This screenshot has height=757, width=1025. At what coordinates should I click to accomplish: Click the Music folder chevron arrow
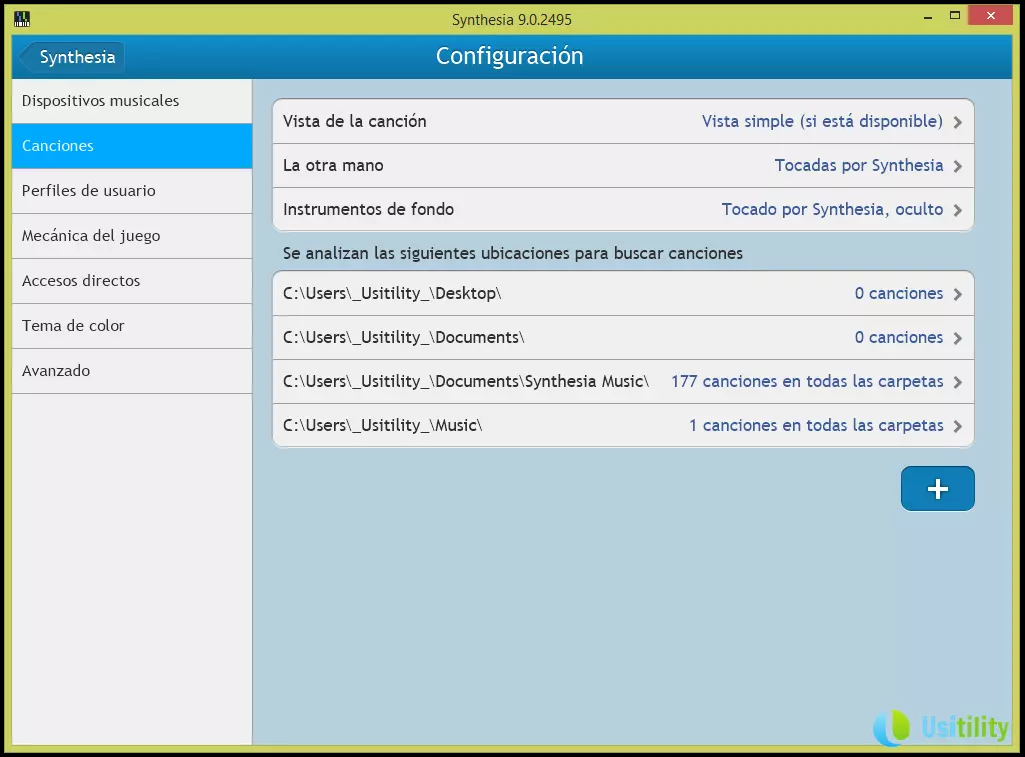pyautogui.click(x=958, y=426)
